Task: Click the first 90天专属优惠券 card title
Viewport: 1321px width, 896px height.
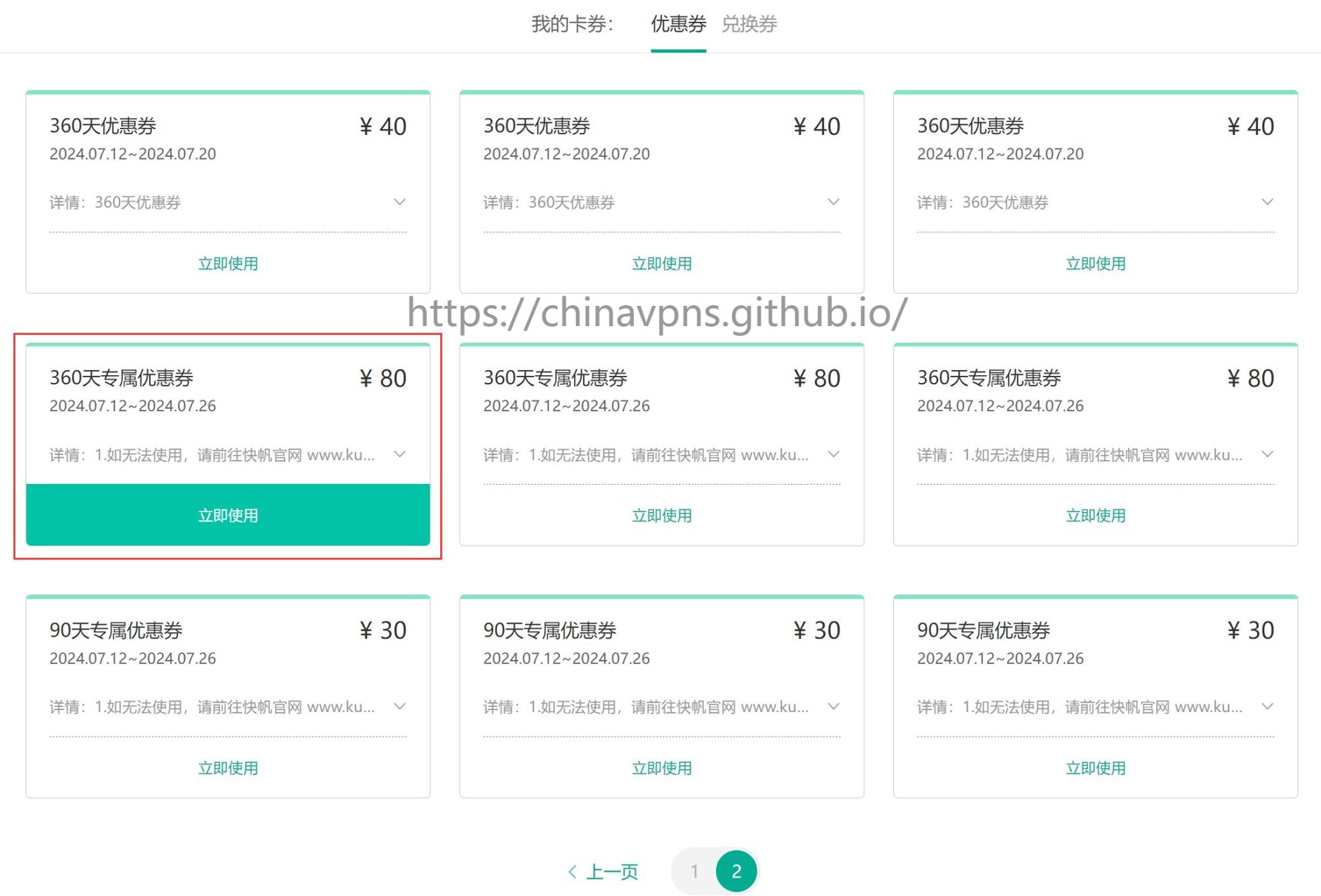Action: pos(116,630)
